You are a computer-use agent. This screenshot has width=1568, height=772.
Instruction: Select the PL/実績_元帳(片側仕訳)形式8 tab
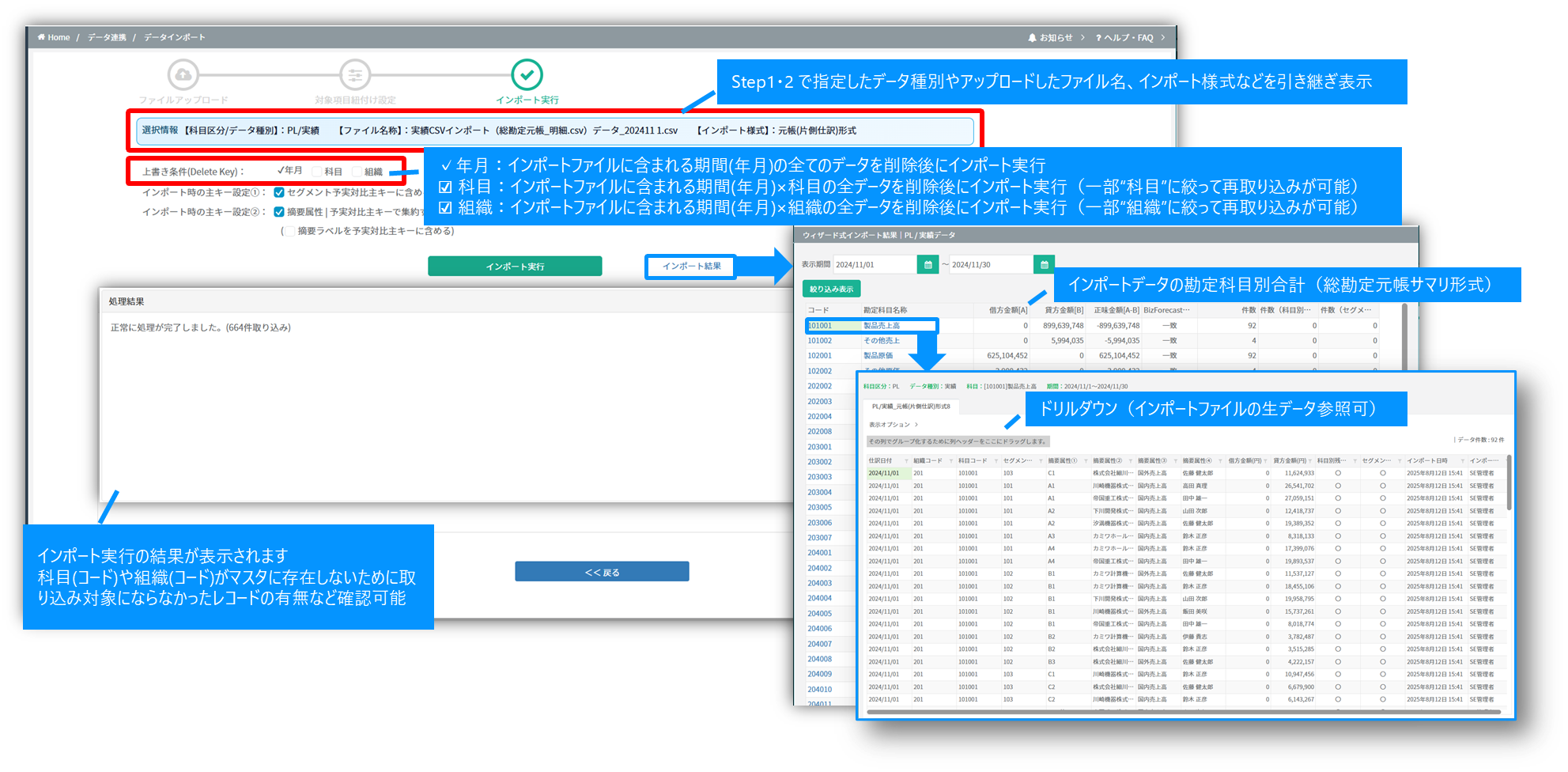(x=911, y=407)
